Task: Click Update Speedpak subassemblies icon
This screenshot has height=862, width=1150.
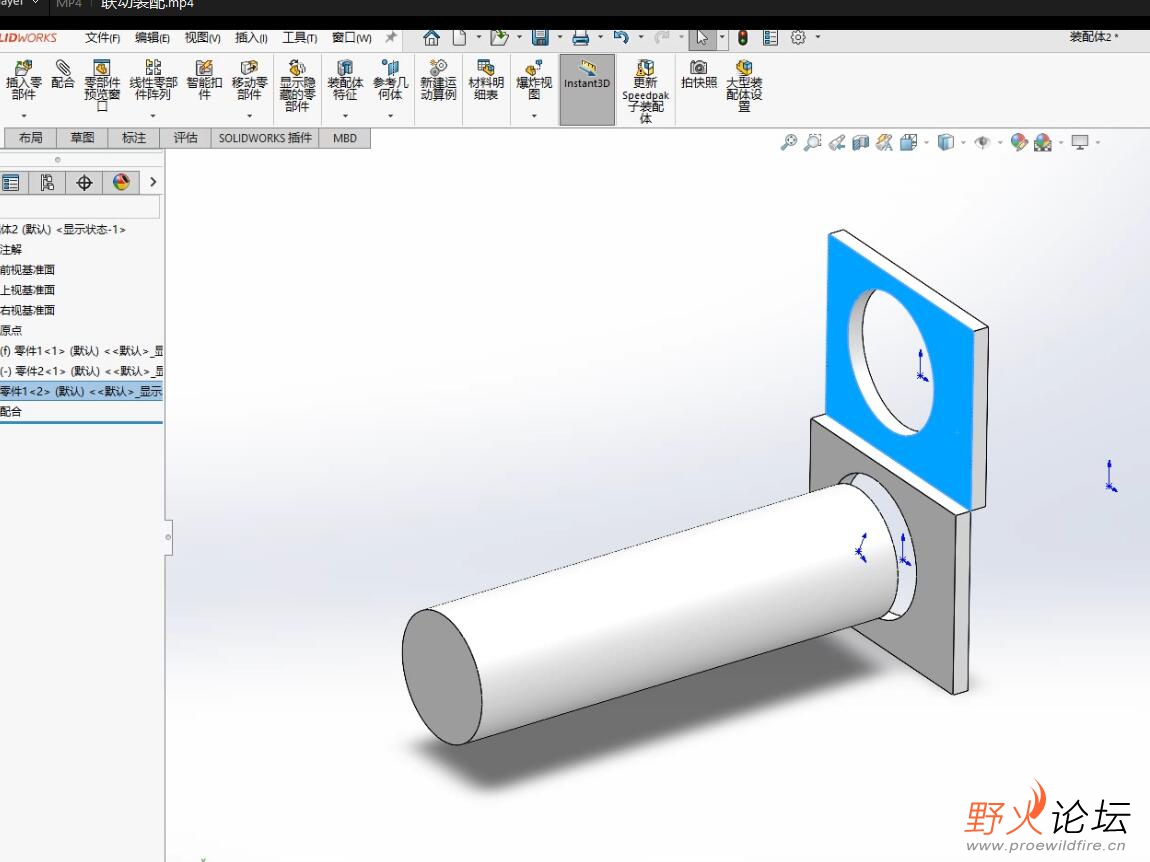Action: tap(645, 91)
